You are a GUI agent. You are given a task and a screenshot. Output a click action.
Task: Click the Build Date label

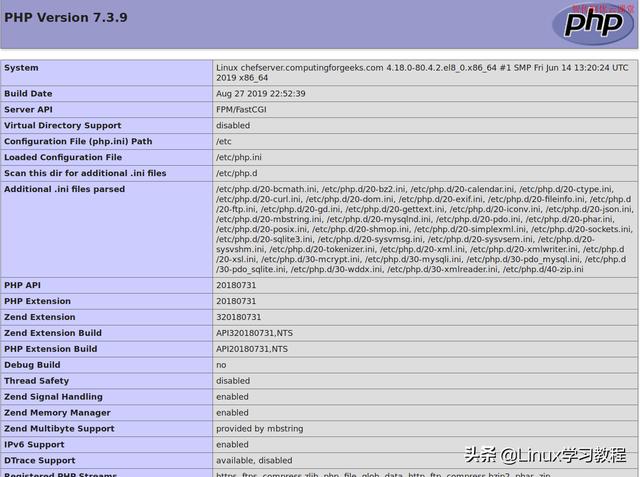coord(28,93)
